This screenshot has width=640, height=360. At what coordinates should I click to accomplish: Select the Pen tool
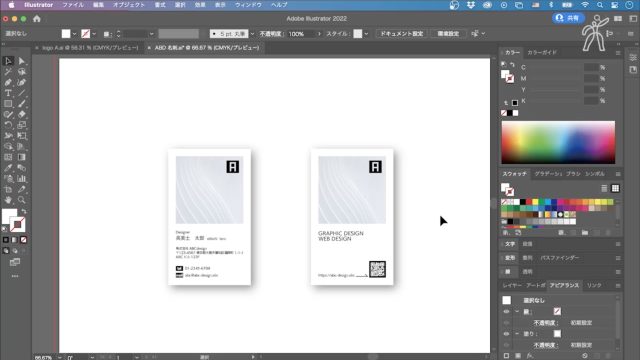8,82
